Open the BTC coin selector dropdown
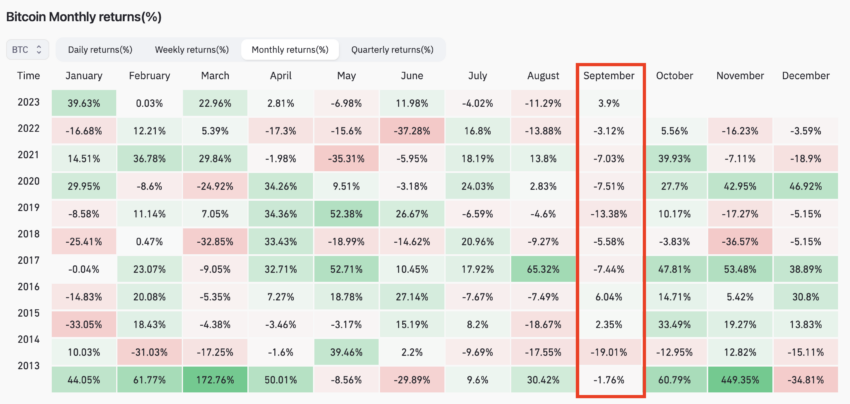The image size is (850, 404). 28,49
